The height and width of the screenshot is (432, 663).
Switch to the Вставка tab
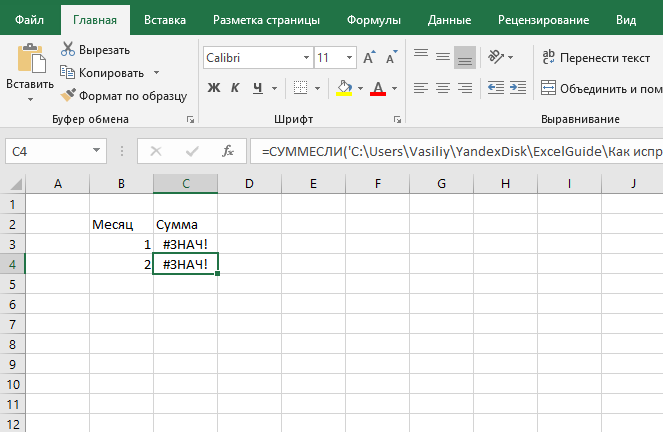click(x=165, y=20)
